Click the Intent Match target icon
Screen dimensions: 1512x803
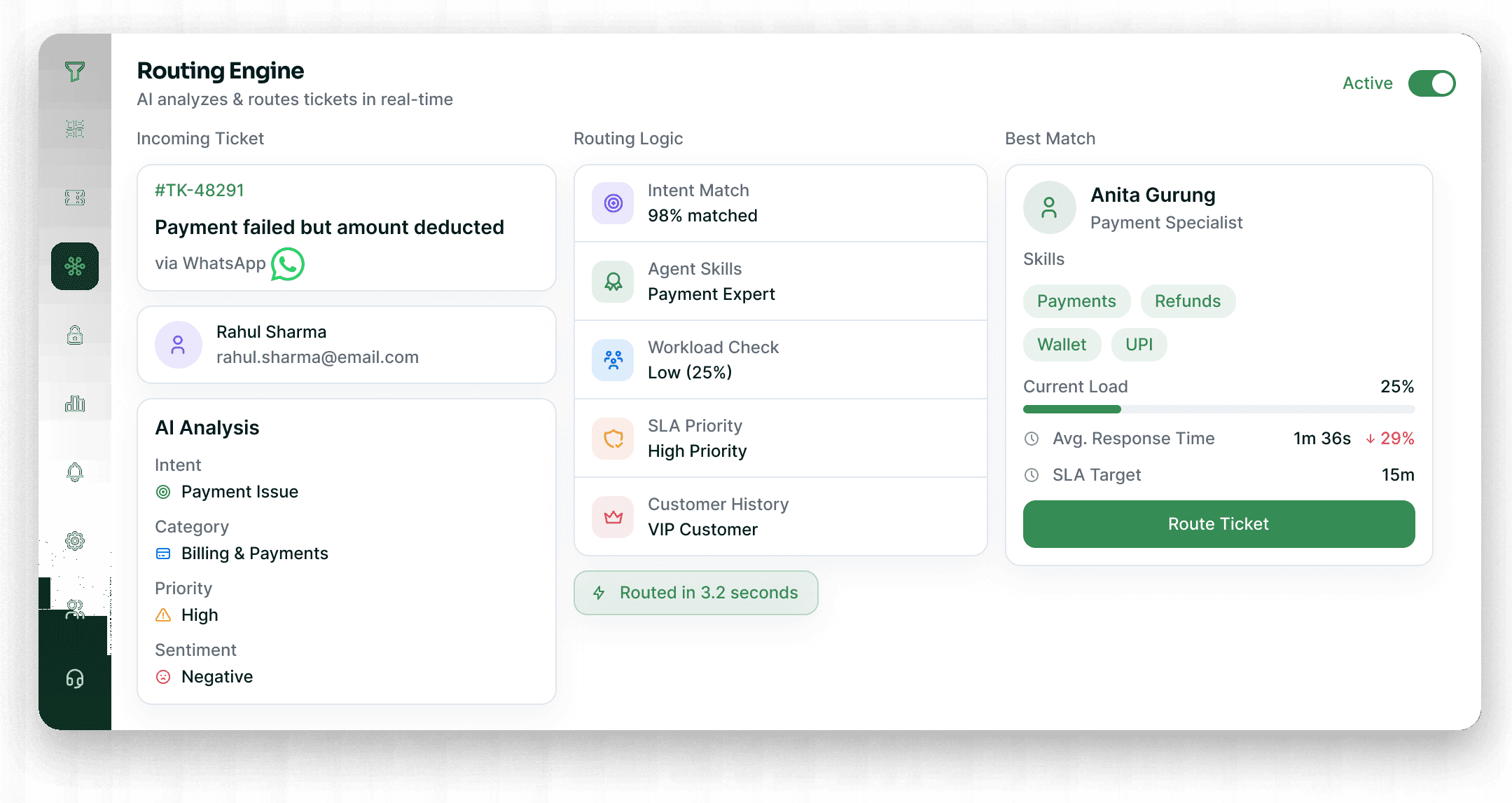point(613,203)
